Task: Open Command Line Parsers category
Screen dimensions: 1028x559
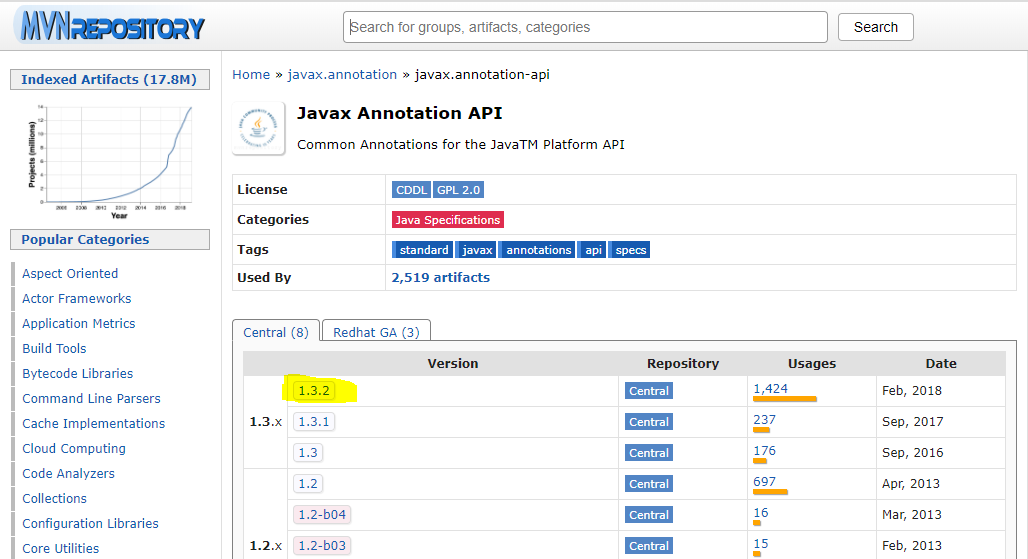Action: point(91,398)
